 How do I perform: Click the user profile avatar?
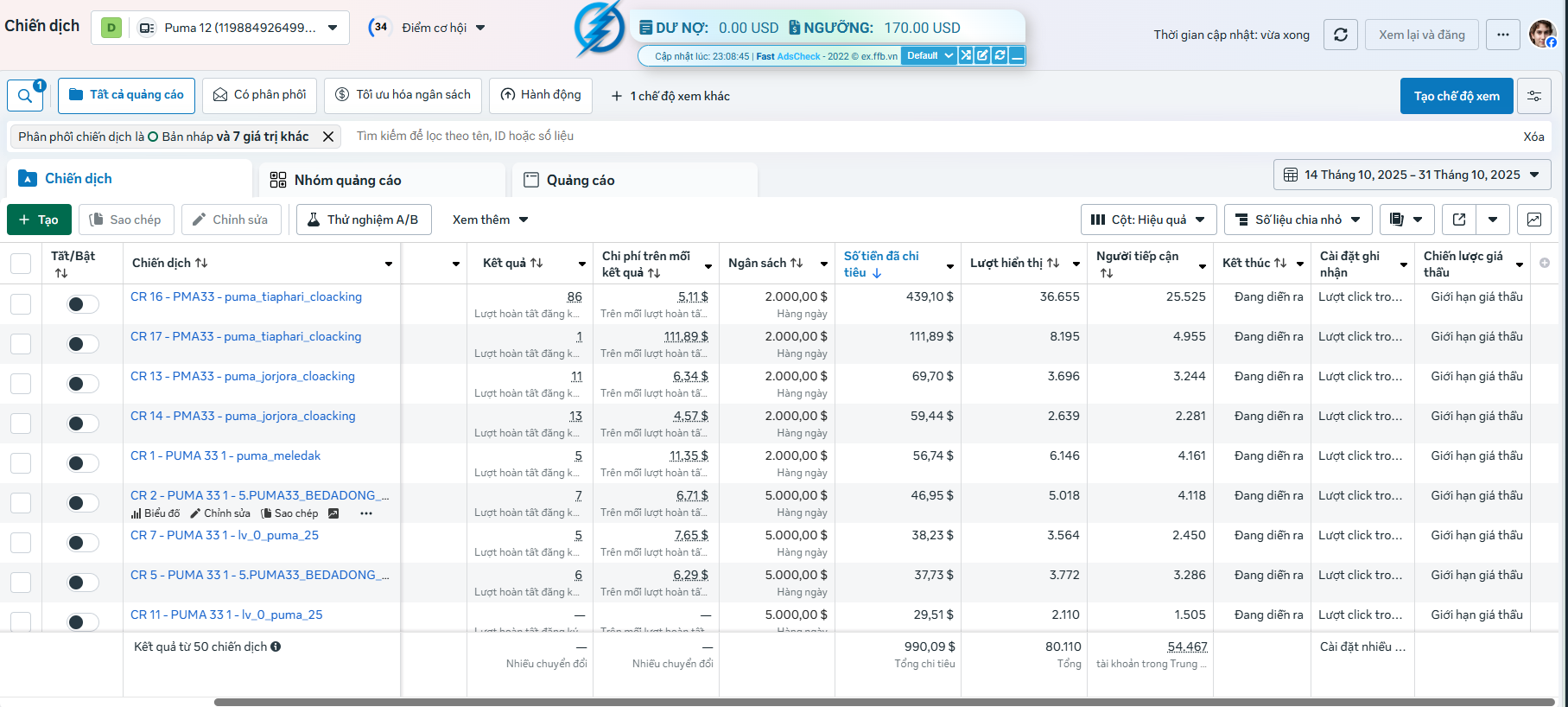[x=1542, y=35]
